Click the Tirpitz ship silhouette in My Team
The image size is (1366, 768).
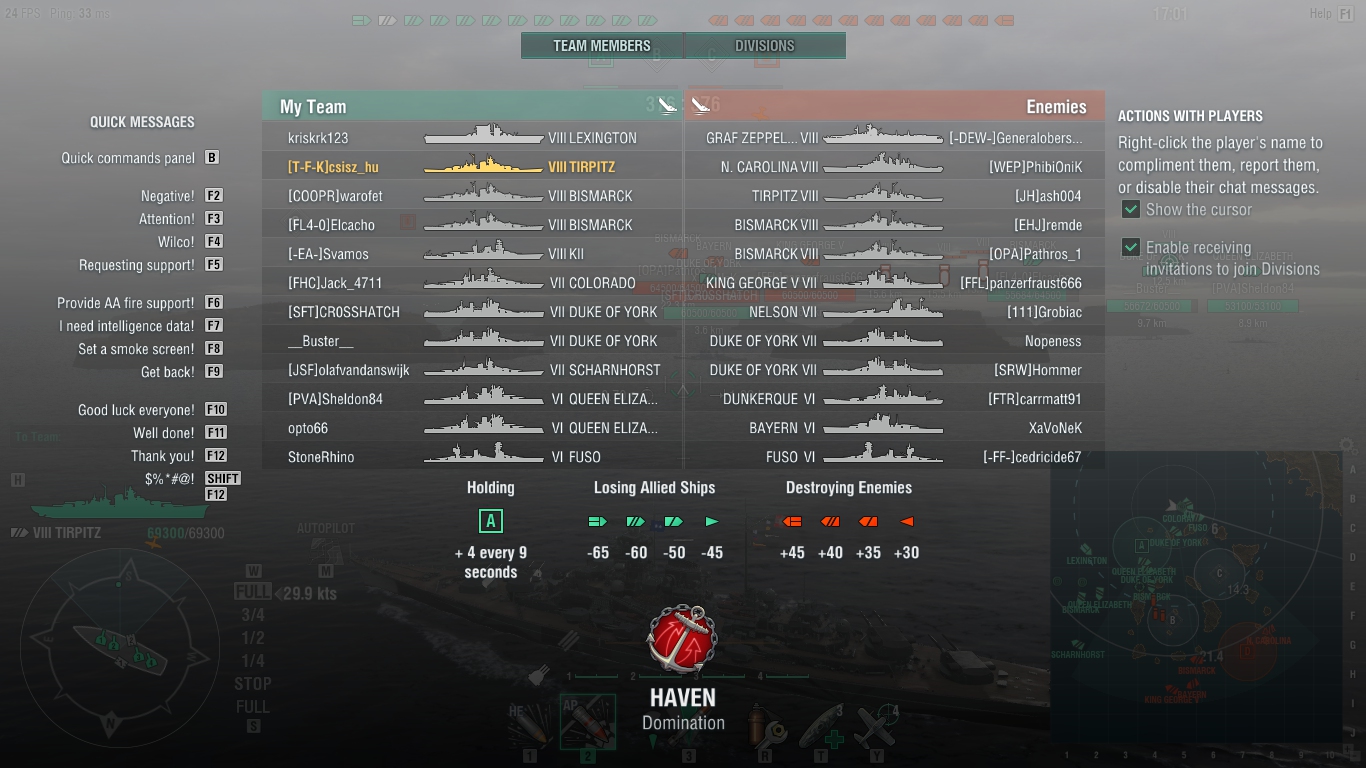click(x=483, y=166)
